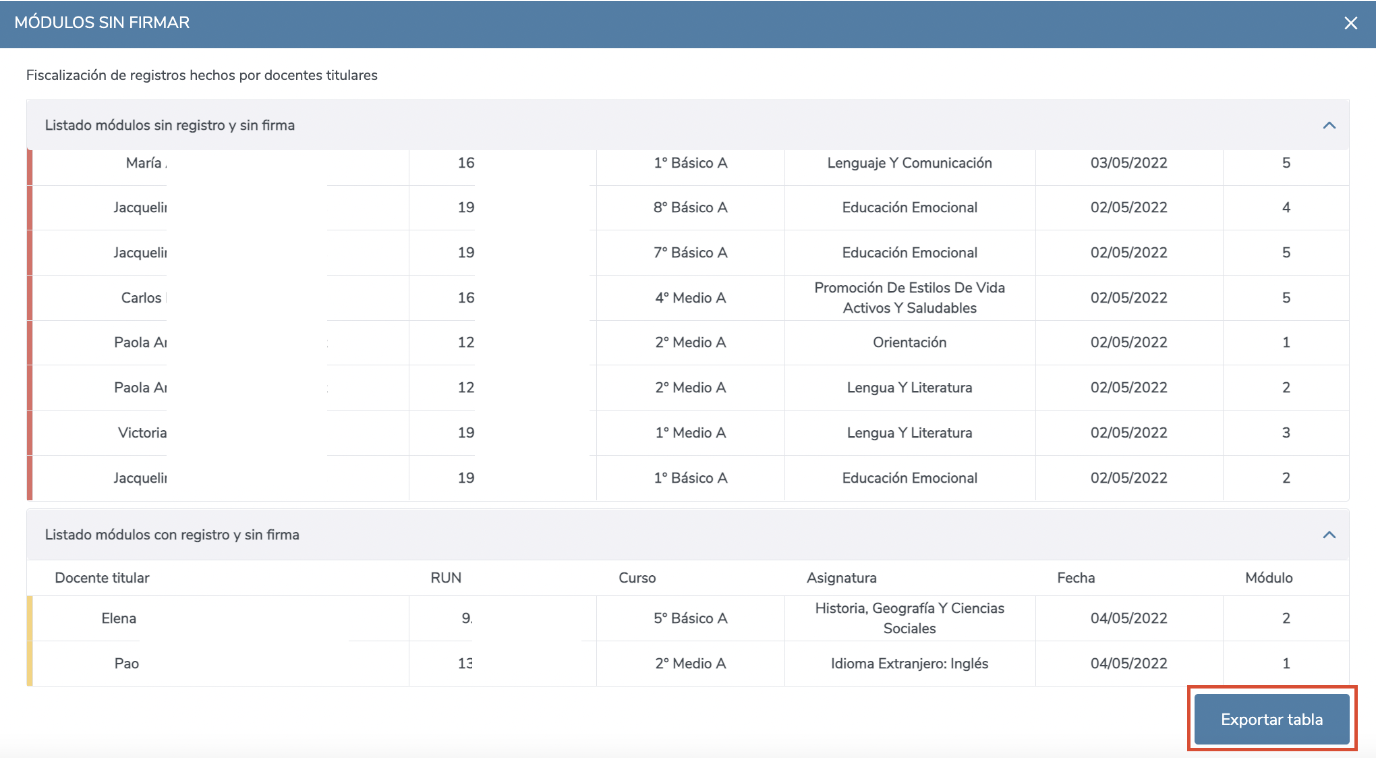Click teacher name 'Elena'
Viewport: 1378px width, 762px height.
tap(119, 618)
